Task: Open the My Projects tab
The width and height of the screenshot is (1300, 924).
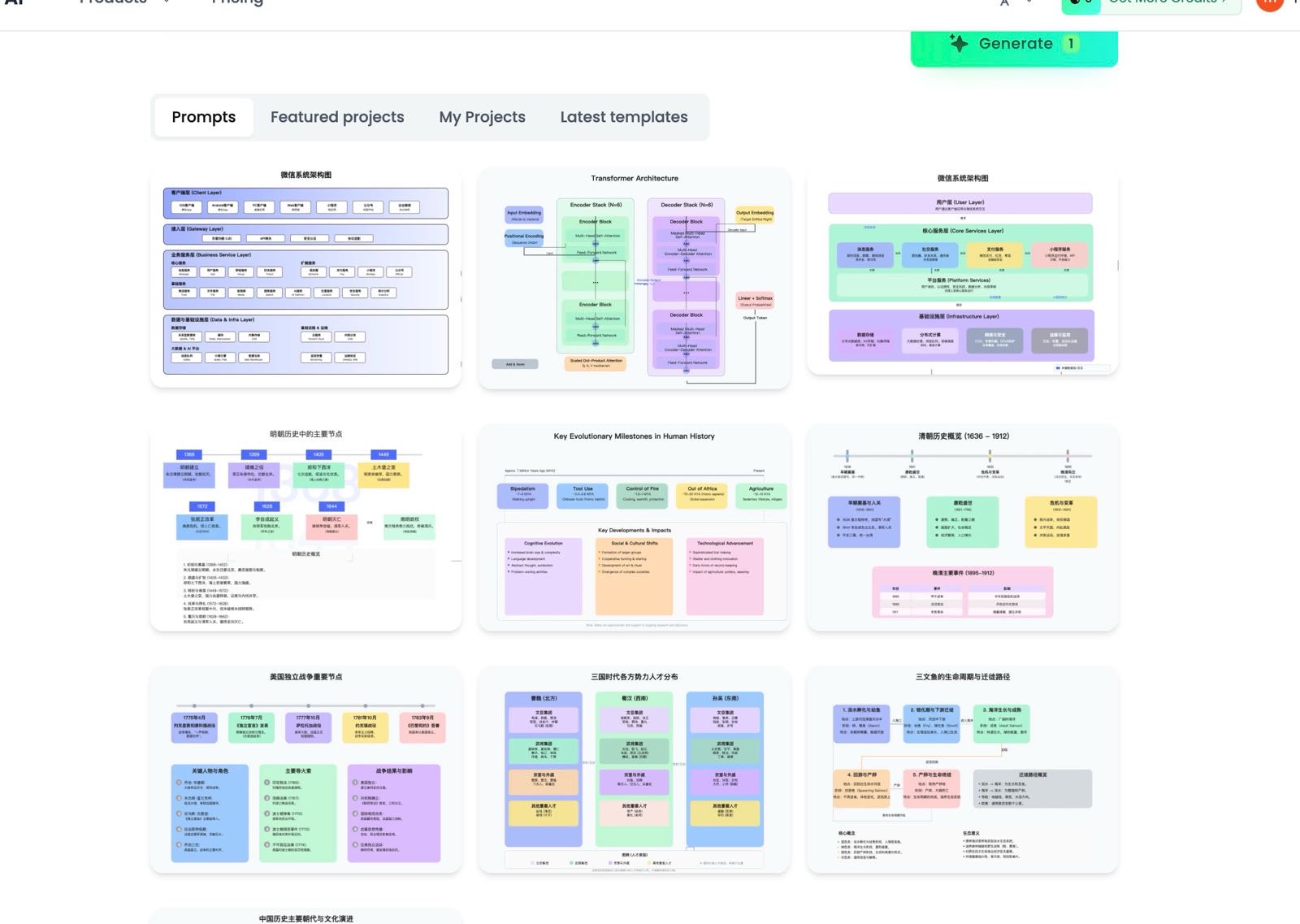Action: pos(482,117)
